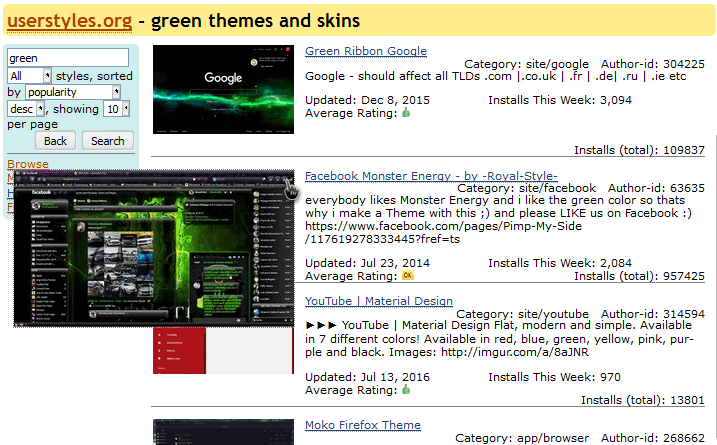Click 'Installs This Week: 2,084' text
The width and height of the screenshot is (717, 445).
click(560, 263)
